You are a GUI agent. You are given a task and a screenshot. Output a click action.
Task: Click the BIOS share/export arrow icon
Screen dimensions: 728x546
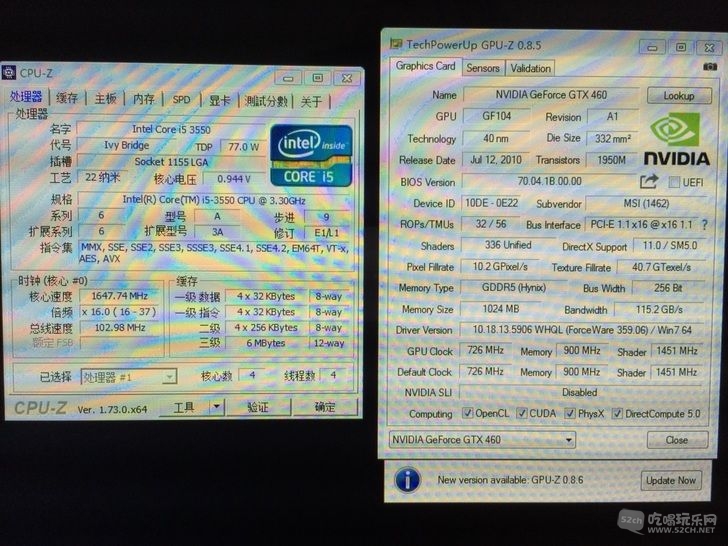click(649, 182)
